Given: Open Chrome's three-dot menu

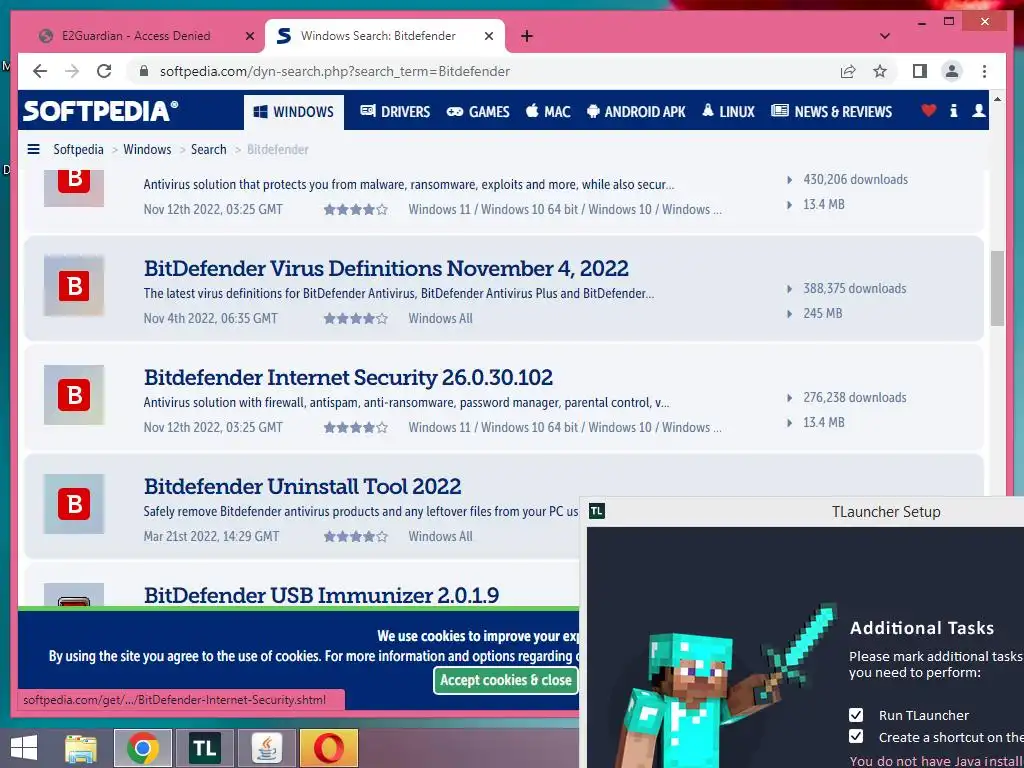Looking at the screenshot, I should [984, 71].
